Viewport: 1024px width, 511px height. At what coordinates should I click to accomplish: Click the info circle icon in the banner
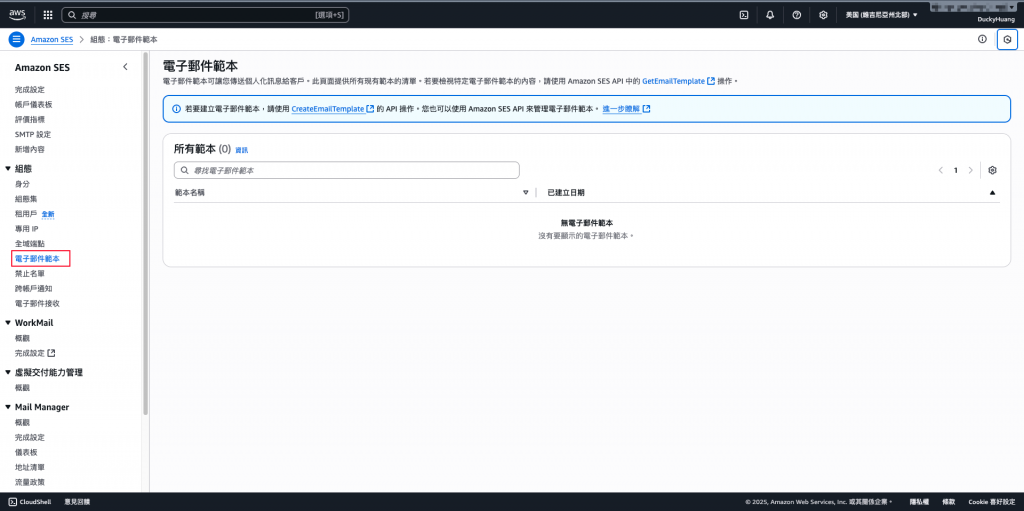click(x=176, y=109)
